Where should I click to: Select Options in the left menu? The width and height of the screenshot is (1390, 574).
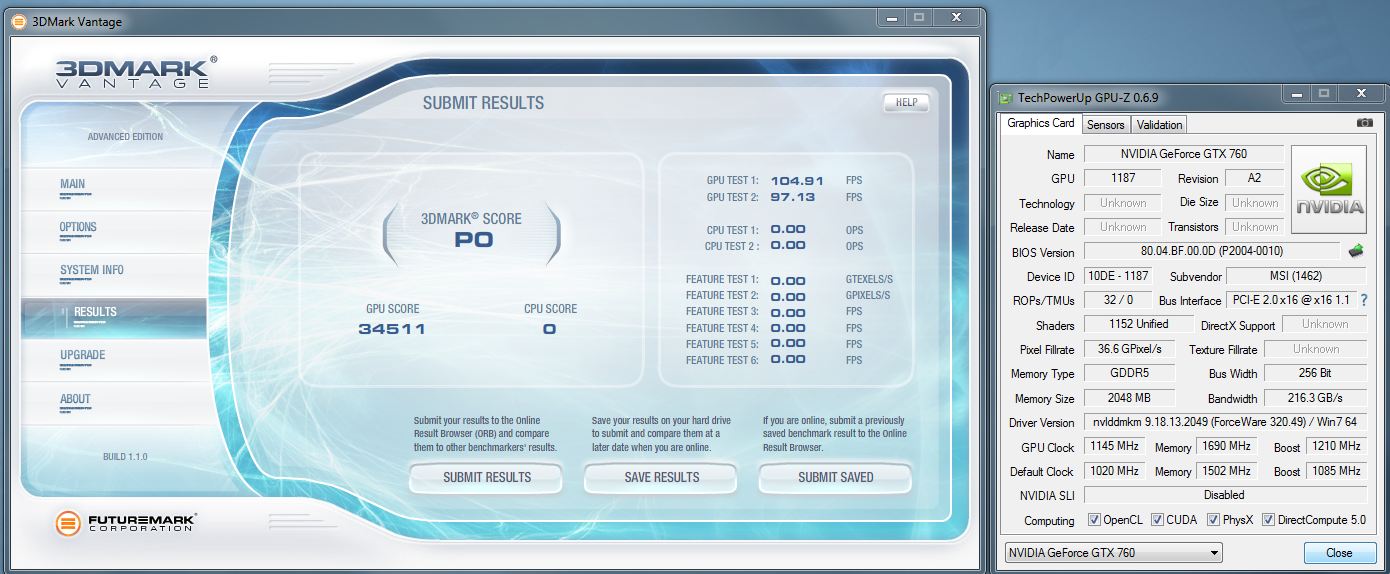pyautogui.click(x=78, y=227)
